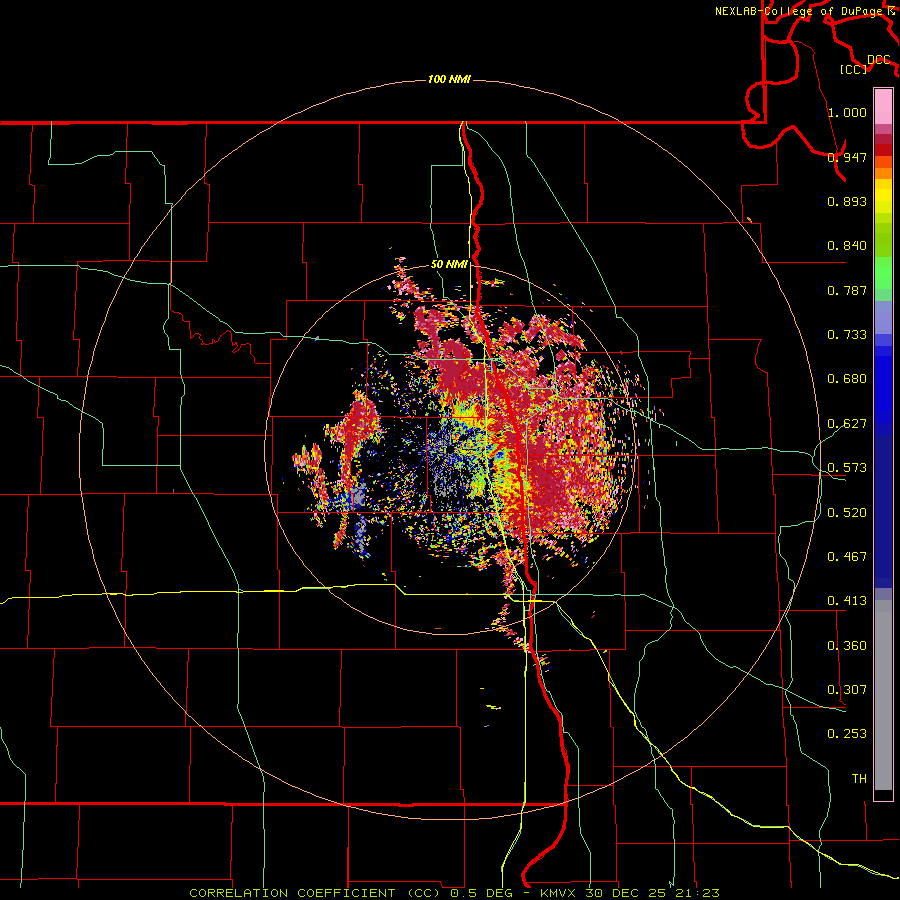The width and height of the screenshot is (900, 900).
Task: Click the 0.413 scale value
Action: point(847,601)
